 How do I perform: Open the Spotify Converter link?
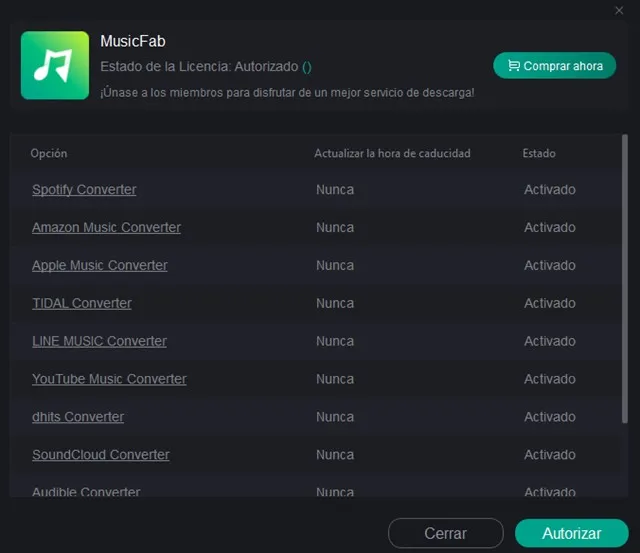[x=84, y=190]
